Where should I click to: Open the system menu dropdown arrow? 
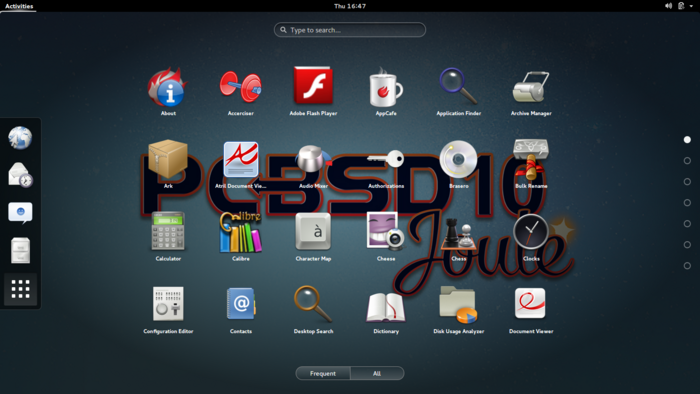coord(691,6)
